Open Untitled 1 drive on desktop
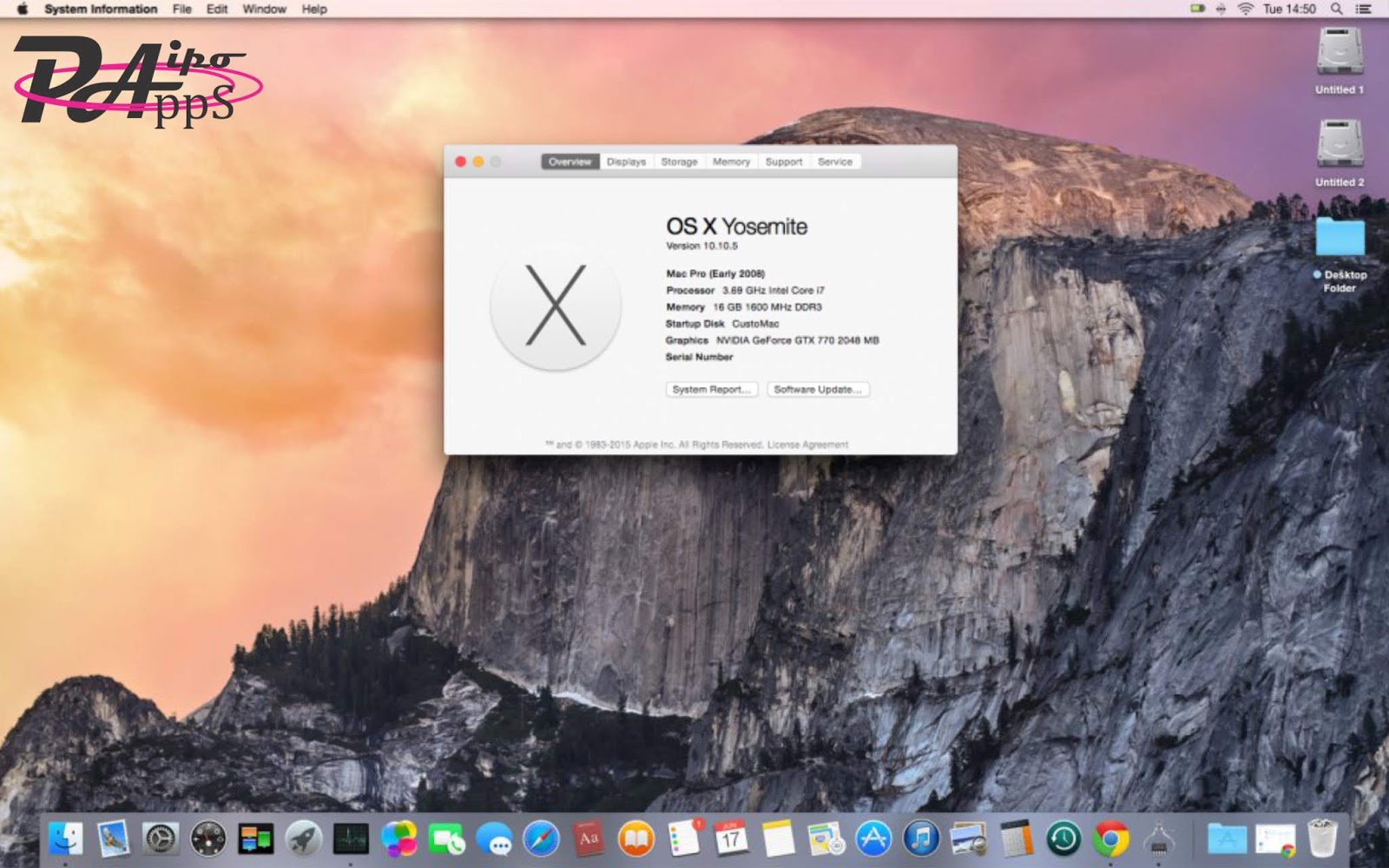1389x868 pixels. pyautogui.click(x=1340, y=61)
